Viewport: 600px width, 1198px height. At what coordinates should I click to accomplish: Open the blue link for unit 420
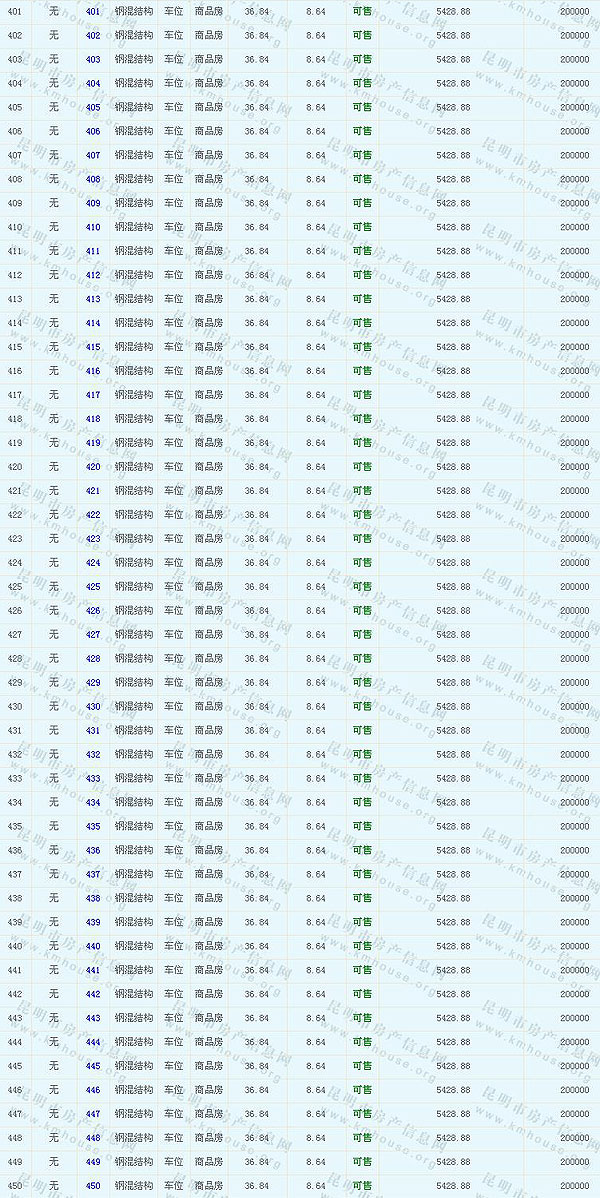(x=93, y=467)
